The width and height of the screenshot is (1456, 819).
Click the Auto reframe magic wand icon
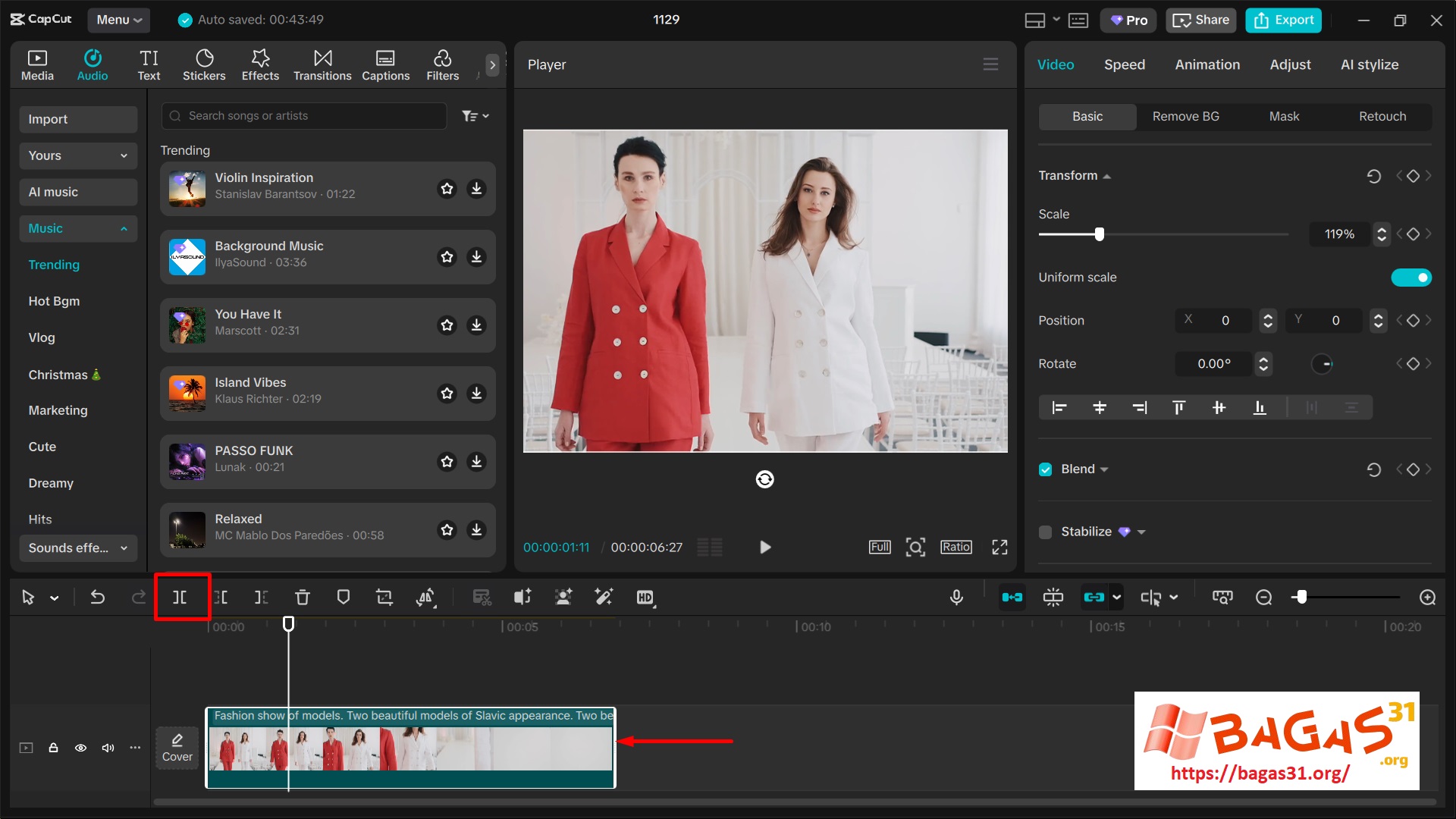tap(604, 597)
